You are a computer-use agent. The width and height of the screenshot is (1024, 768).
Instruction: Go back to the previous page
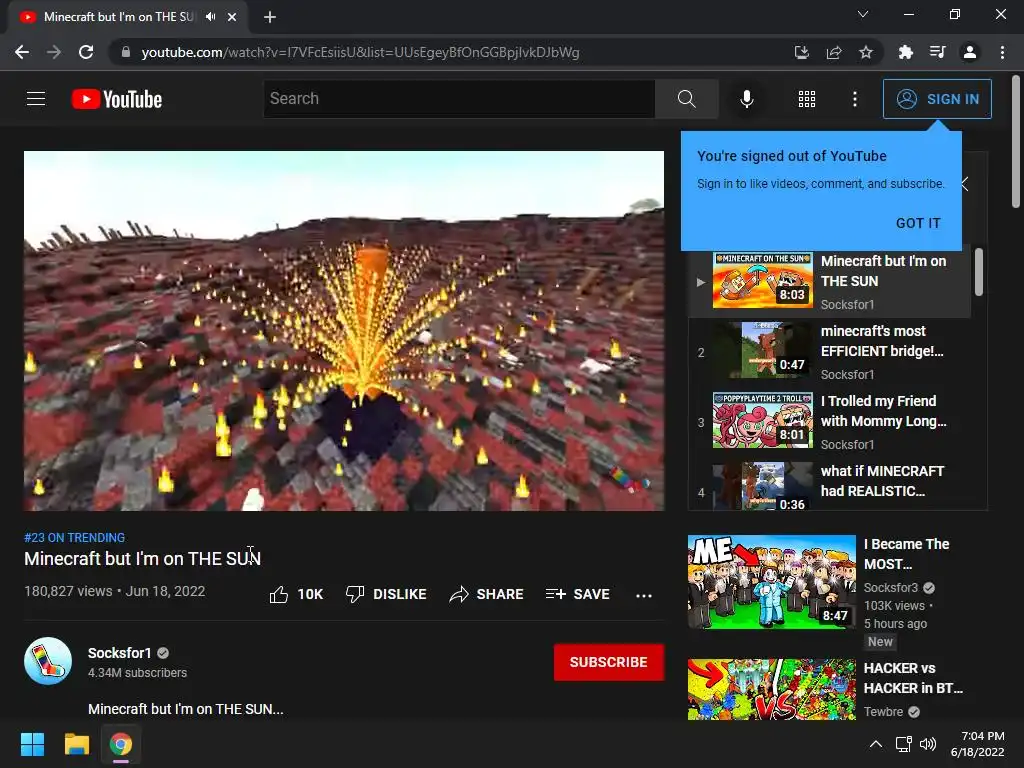pyautogui.click(x=22, y=52)
